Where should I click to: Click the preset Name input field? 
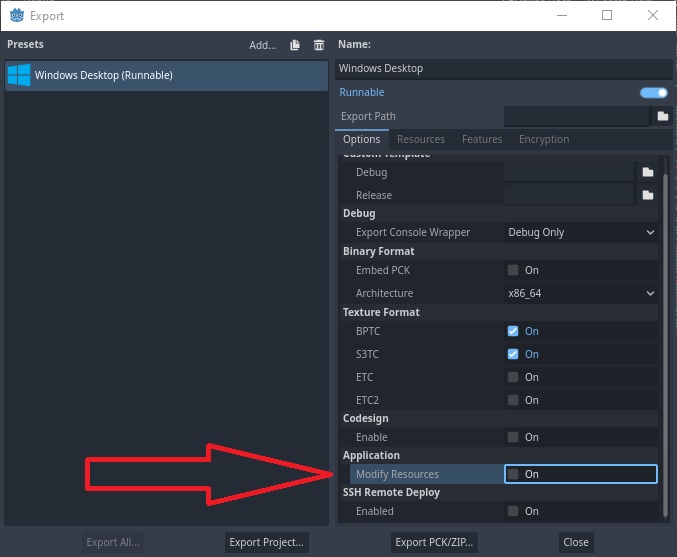pos(503,68)
